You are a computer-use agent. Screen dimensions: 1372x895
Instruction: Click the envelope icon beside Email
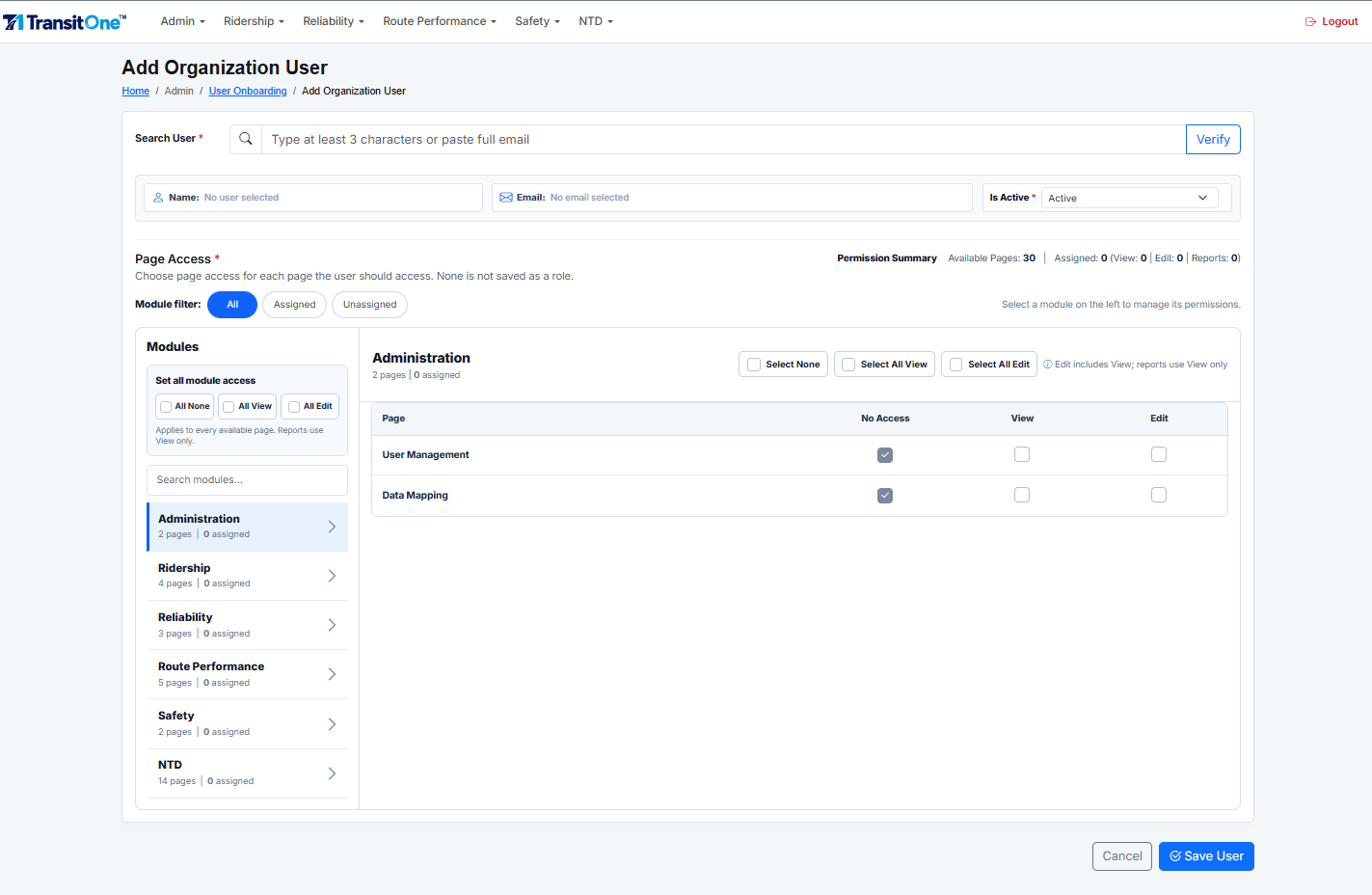pyautogui.click(x=506, y=198)
